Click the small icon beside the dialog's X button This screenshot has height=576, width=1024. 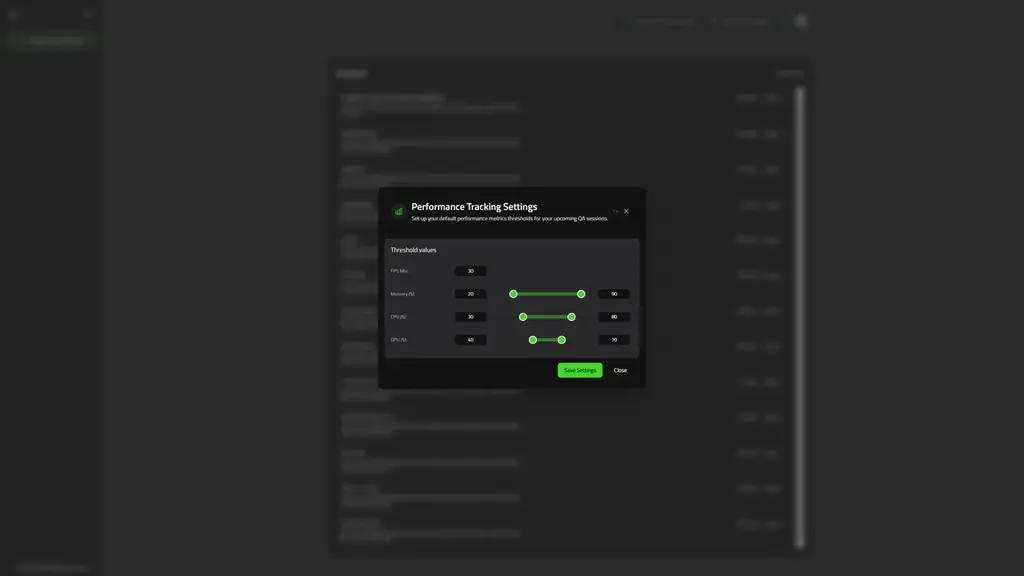click(x=614, y=210)
